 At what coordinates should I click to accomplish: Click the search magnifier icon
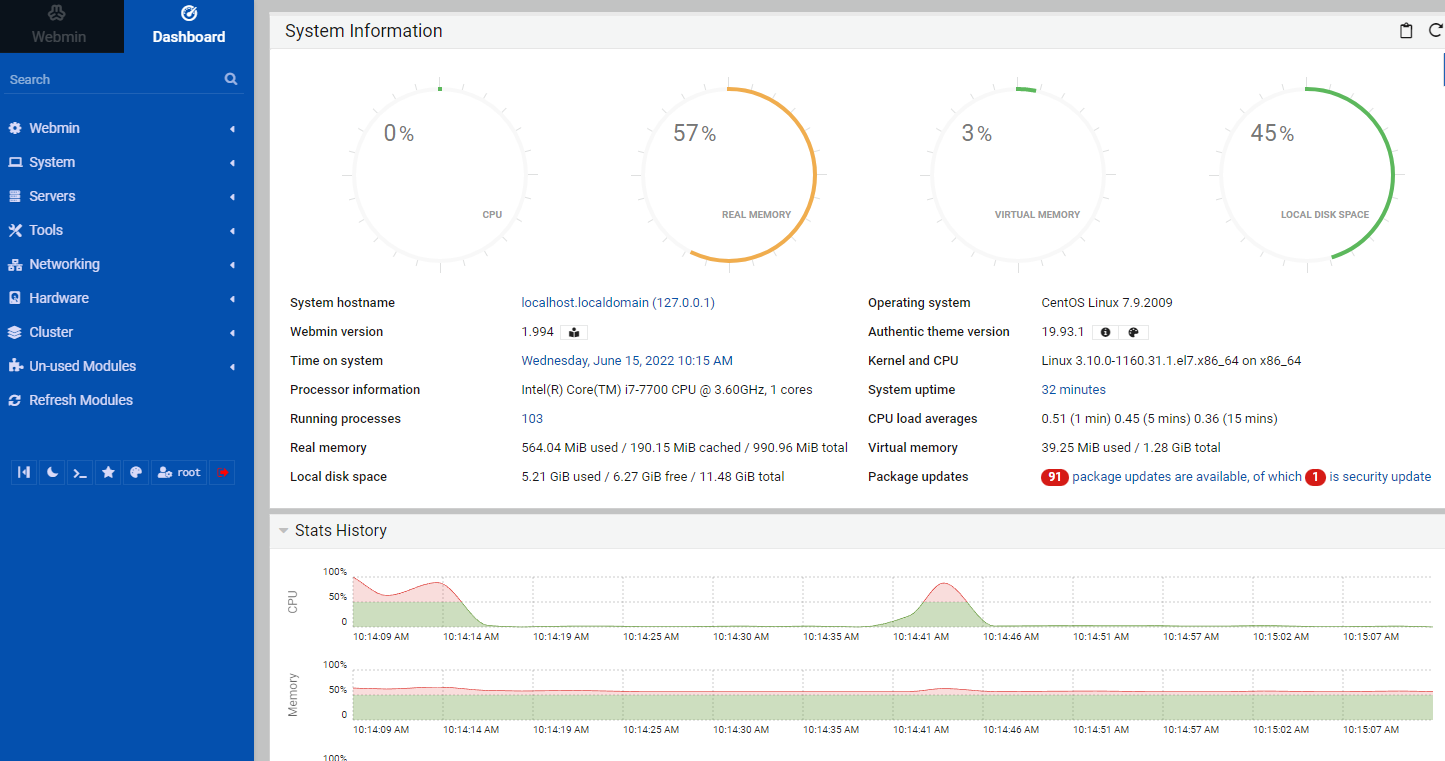[231, 79]
